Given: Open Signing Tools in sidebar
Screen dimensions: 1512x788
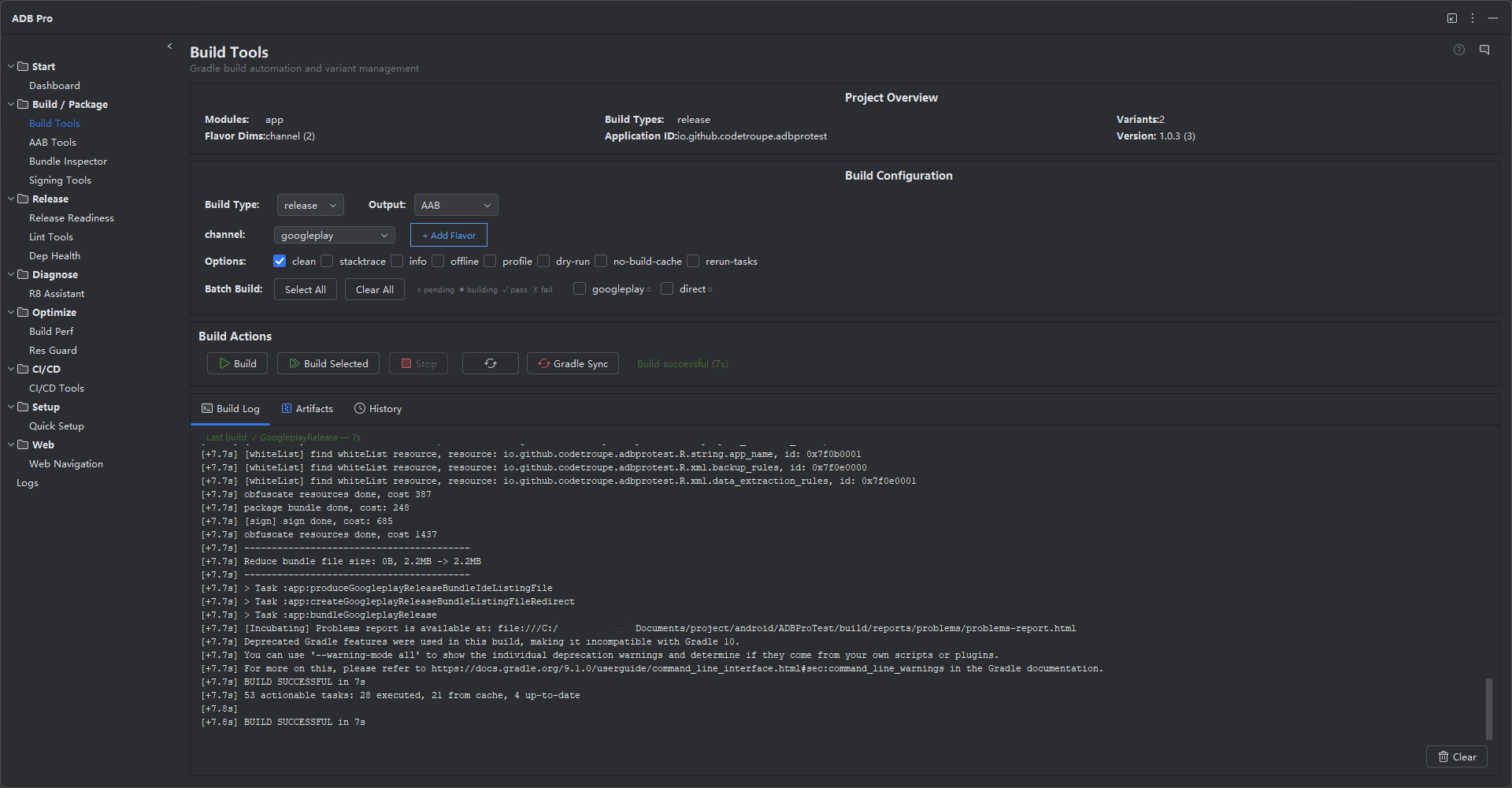Looking at the screenshot, I should (60, 180).
